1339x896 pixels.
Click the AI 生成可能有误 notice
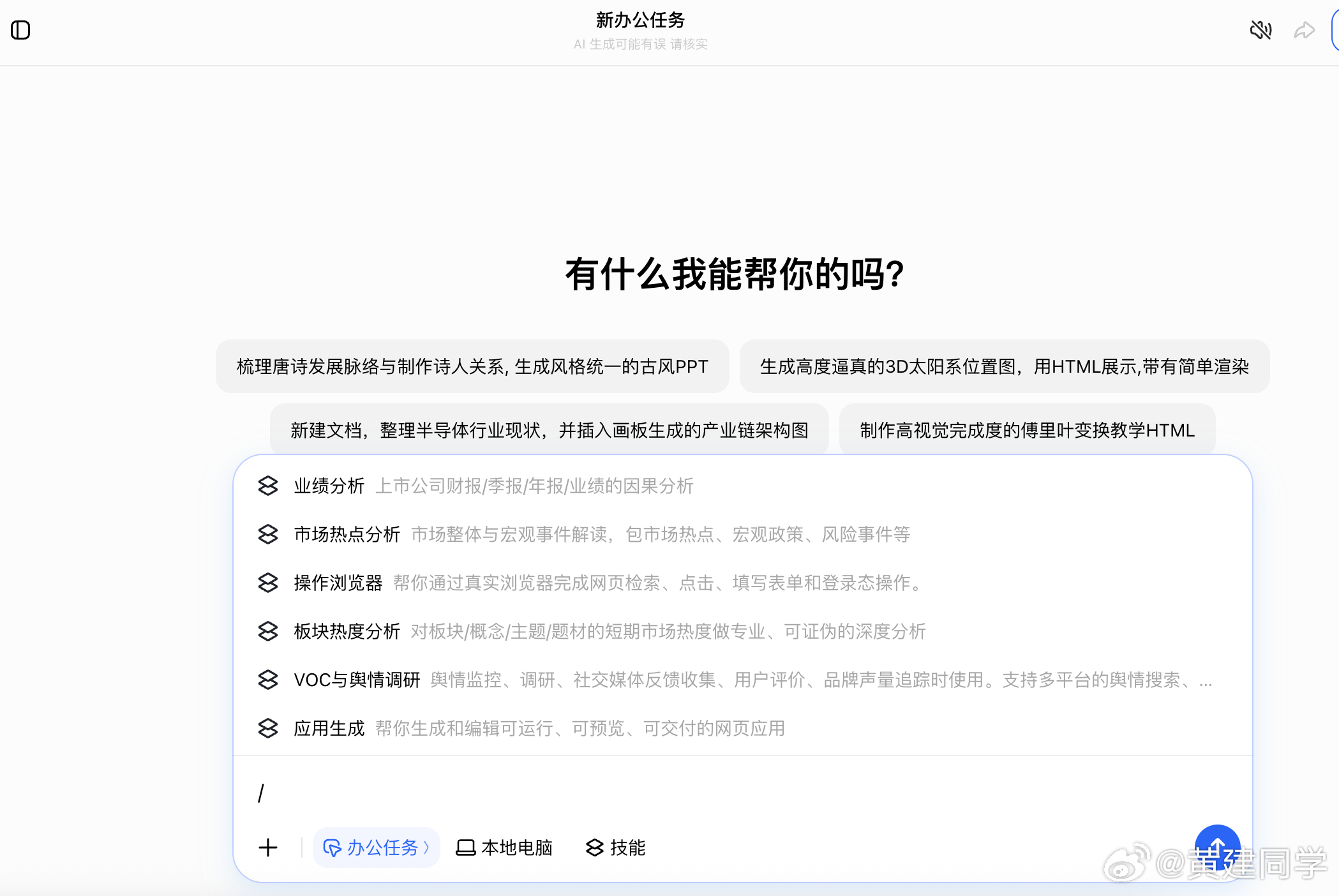tap(641, 44)
